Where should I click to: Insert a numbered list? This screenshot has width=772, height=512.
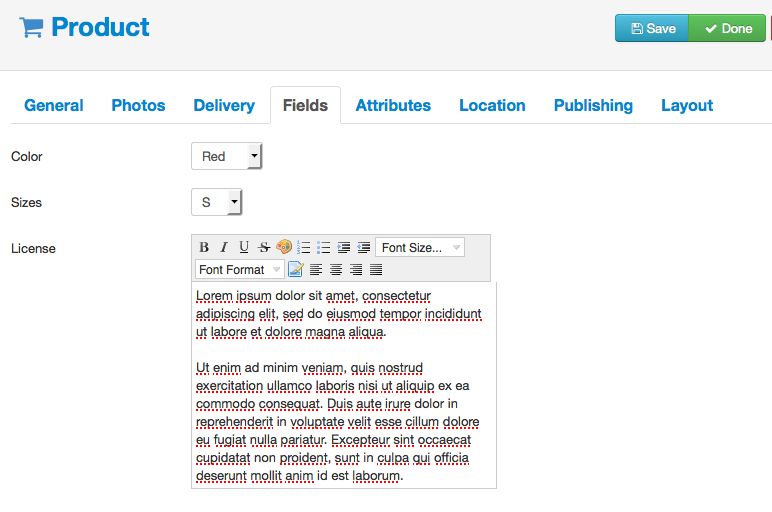click(304, 247)
